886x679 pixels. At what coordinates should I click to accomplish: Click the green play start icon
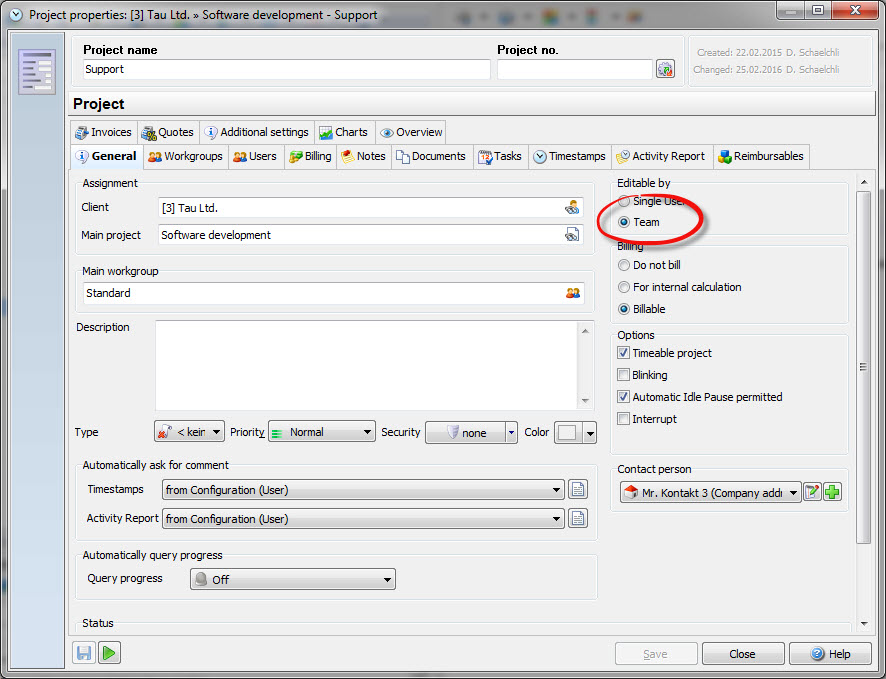tap(109, 653)
